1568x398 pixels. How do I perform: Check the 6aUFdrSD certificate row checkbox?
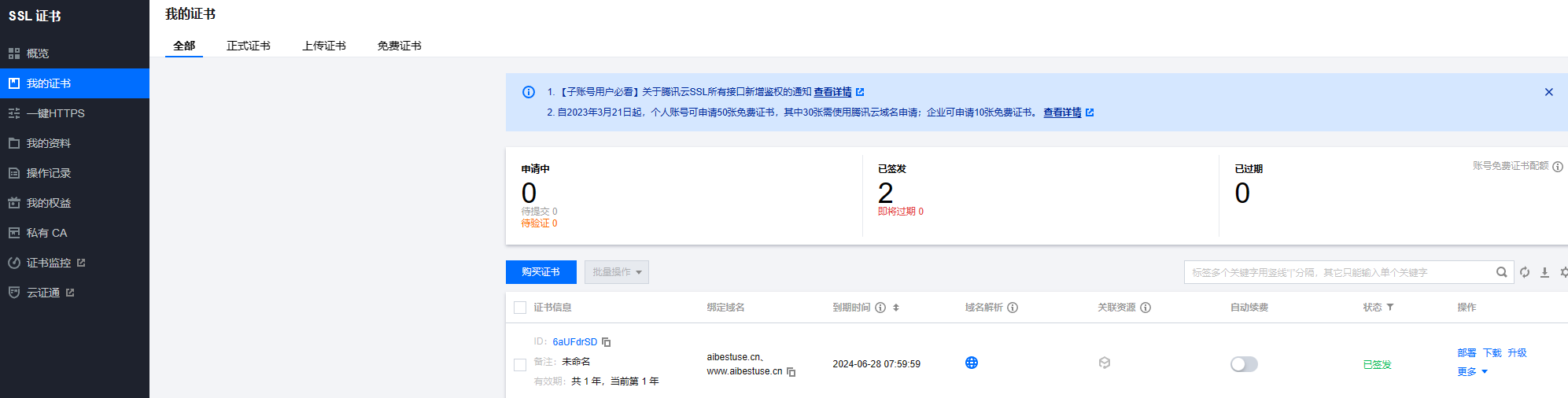tap(520, 365)
